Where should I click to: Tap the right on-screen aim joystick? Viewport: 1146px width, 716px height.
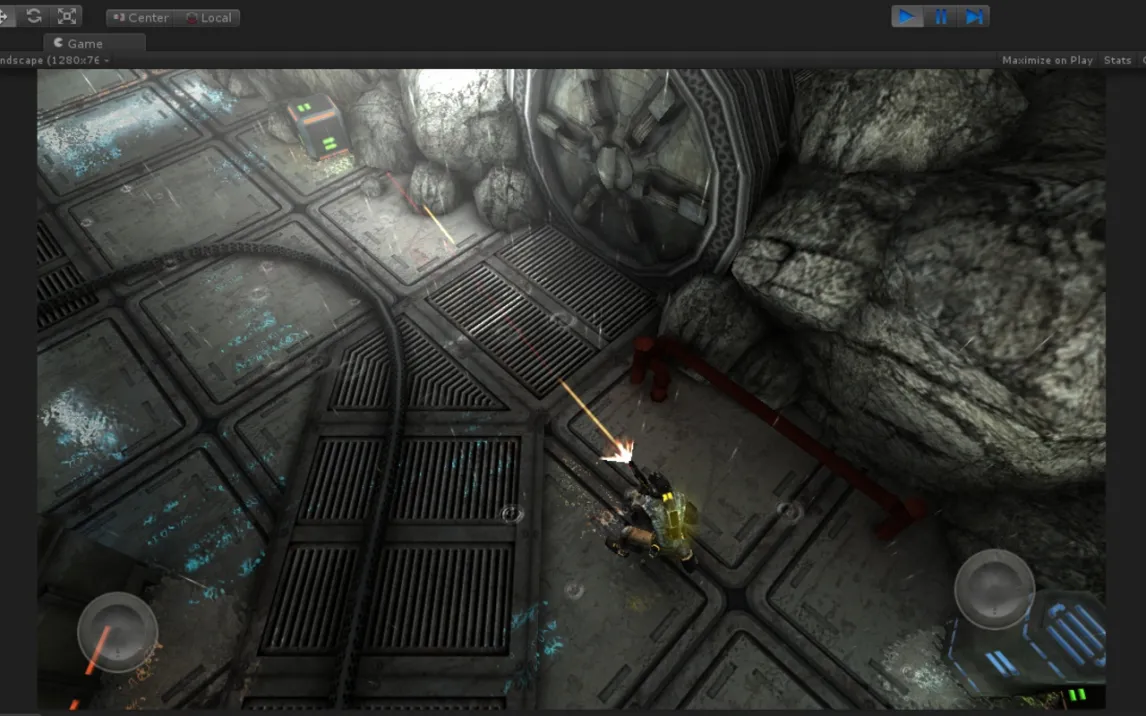point(993,589)
